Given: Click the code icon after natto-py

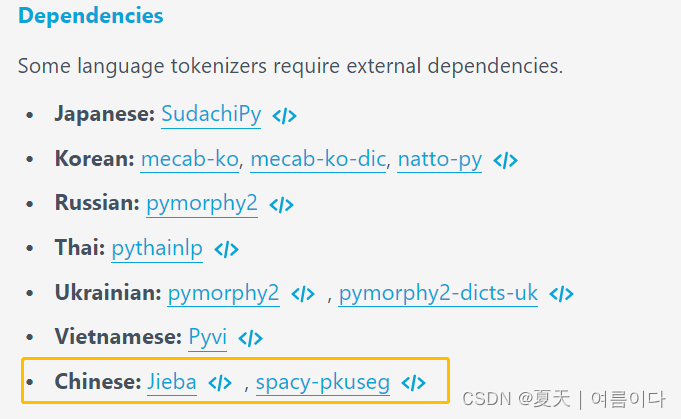Looking at the screenshot, I should 506,160.
